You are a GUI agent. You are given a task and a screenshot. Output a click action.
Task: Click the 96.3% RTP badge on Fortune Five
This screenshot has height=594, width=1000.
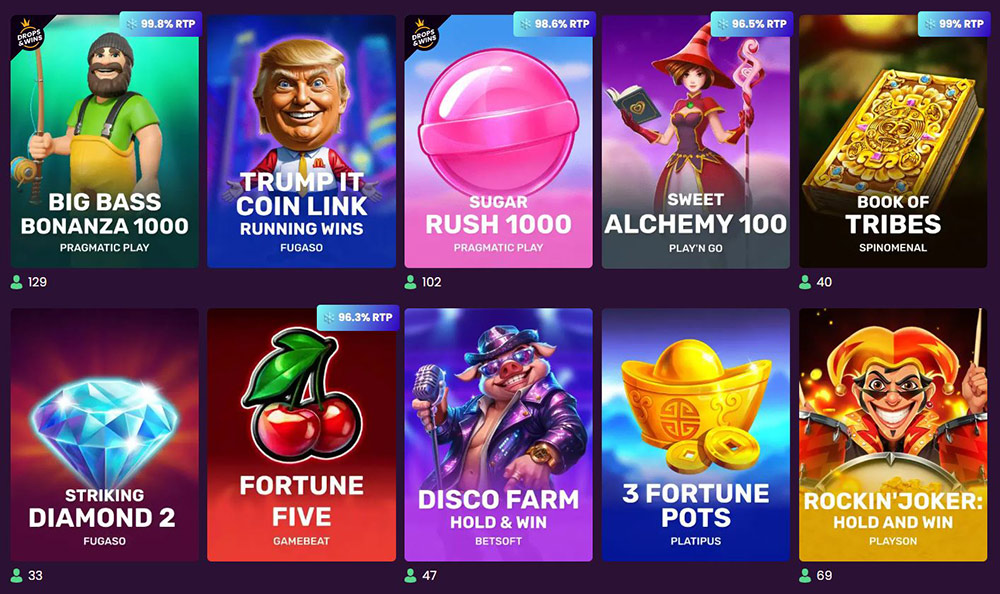[x=358, y=317]
